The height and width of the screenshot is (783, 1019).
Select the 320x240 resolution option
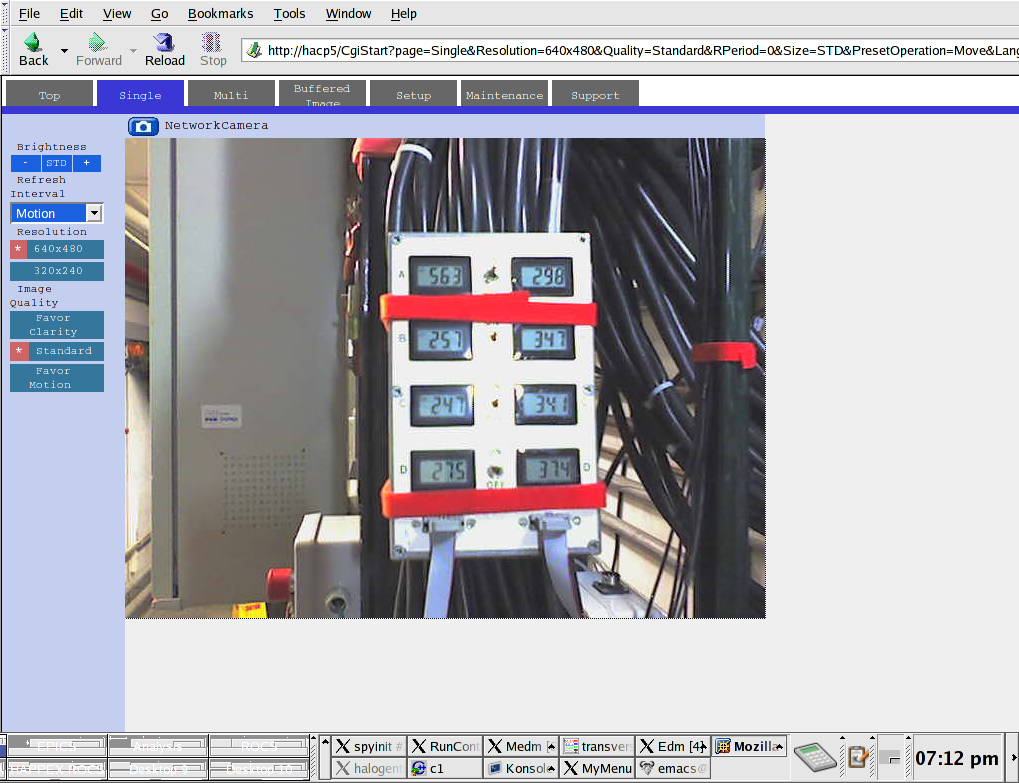click(x=57, y=271)
